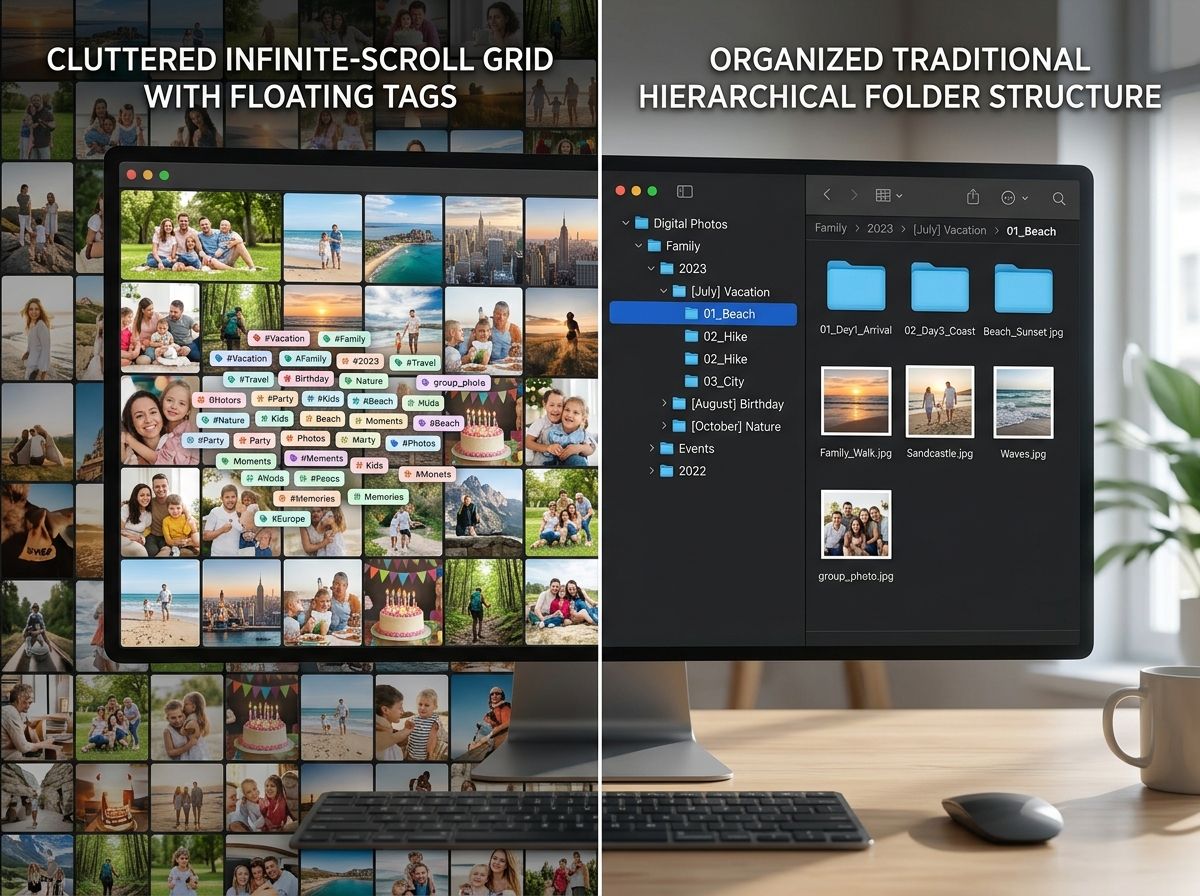Viewport: 1200px width, 896px height.
Task: Click the folder icon beside [October] Nature
Action: tap(679, 426)
